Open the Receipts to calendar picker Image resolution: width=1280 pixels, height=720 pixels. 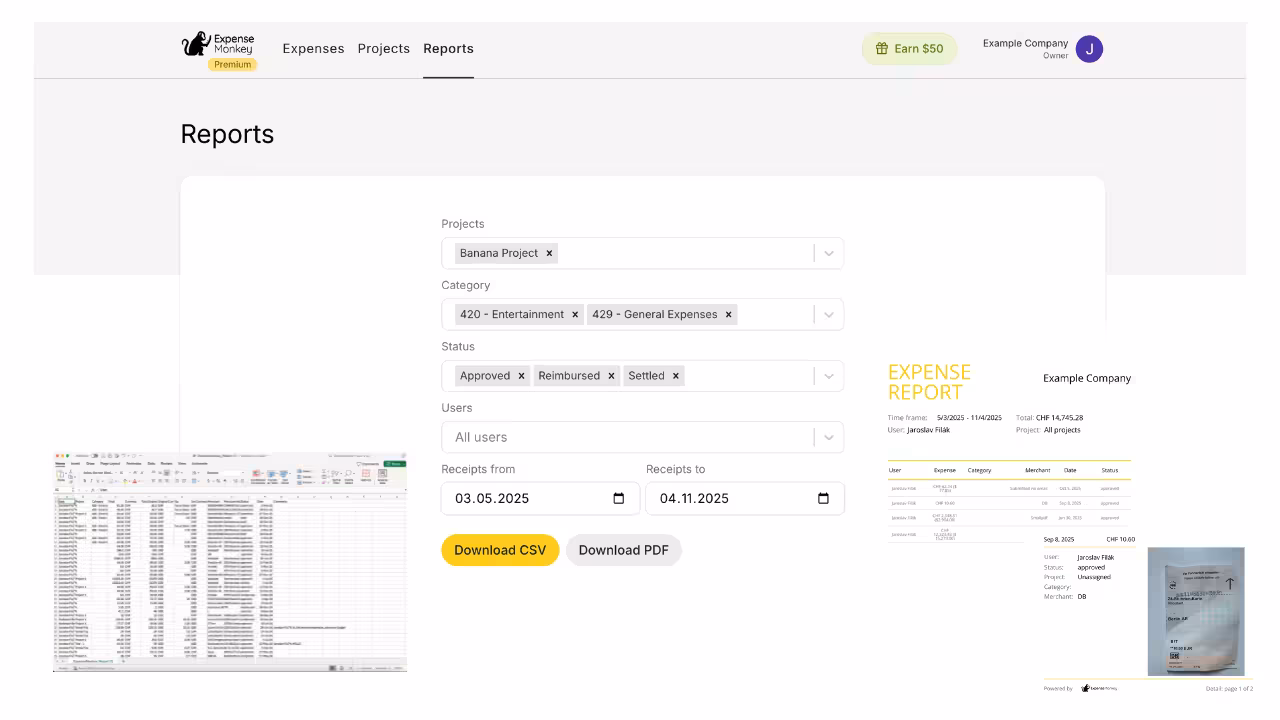click(822, 498)
